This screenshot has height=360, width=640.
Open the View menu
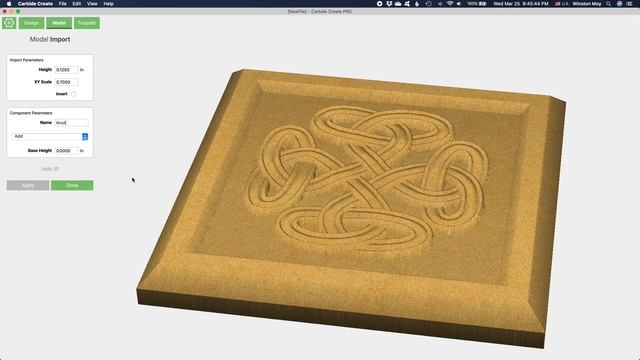[92, 4]
